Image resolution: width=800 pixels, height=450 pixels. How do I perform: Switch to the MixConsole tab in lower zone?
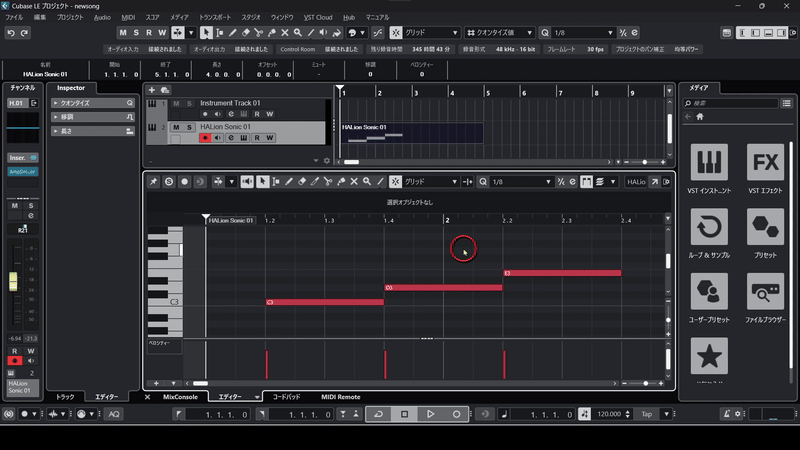coord(180,397)
